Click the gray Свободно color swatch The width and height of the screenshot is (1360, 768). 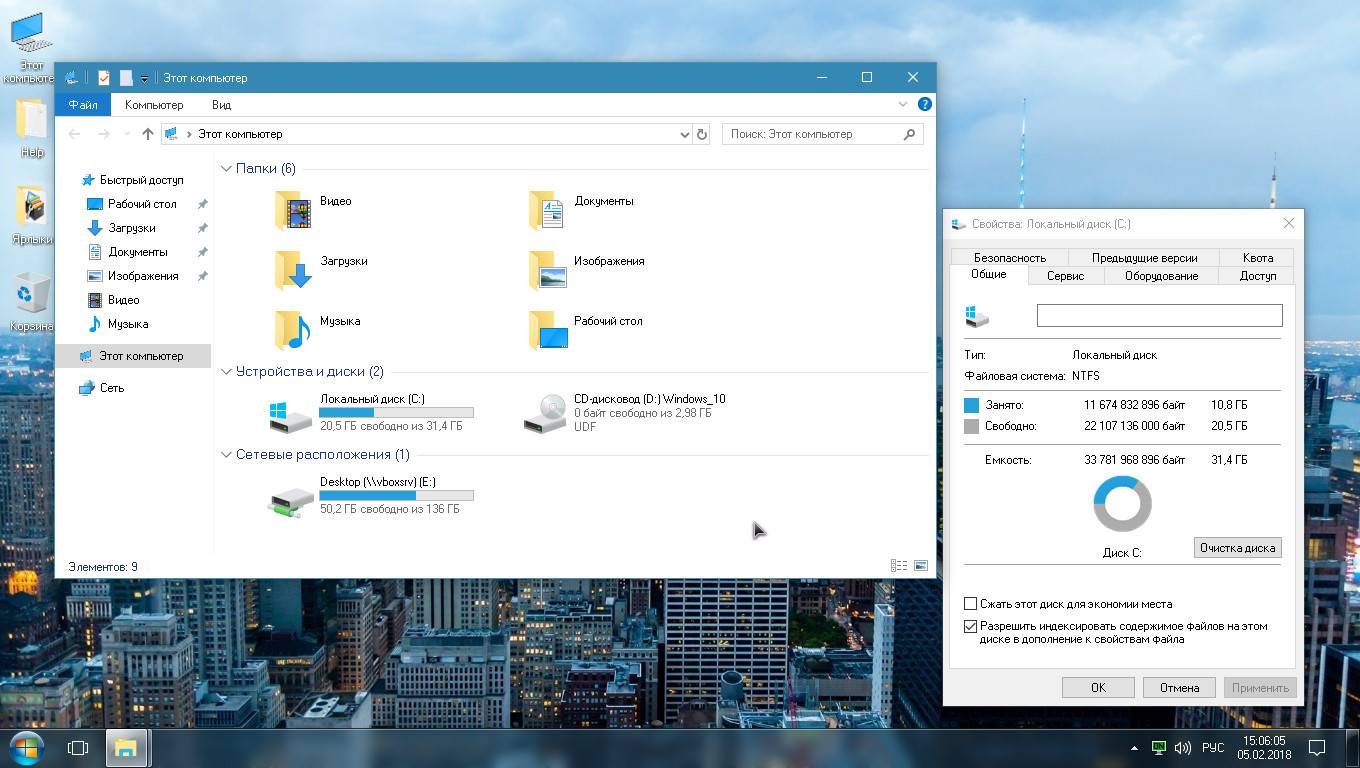point(971,426)
